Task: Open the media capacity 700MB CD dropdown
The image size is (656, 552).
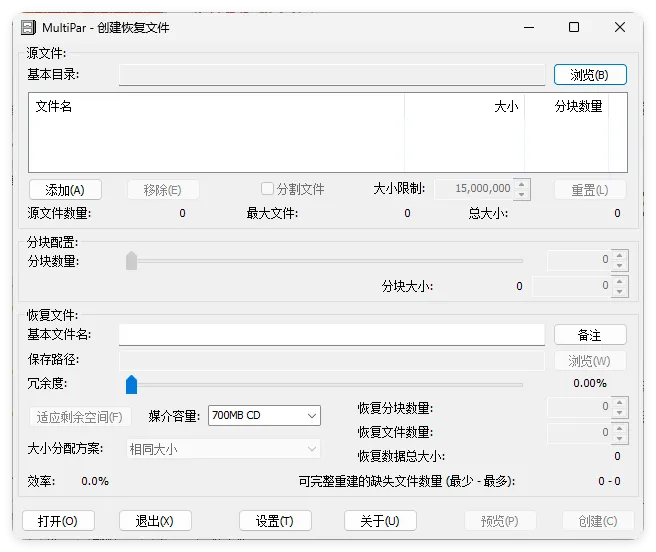Action: tap(264, 415)
